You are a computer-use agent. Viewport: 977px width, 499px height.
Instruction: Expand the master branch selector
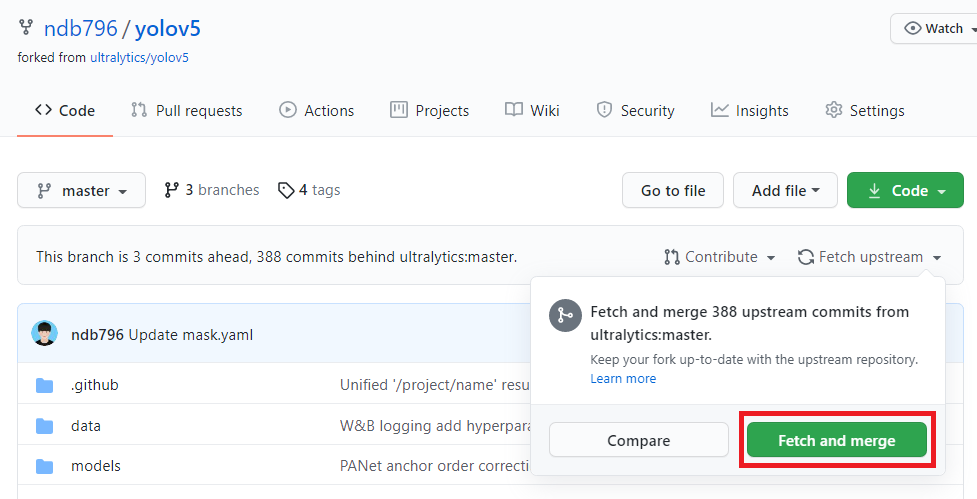[81, 190]
